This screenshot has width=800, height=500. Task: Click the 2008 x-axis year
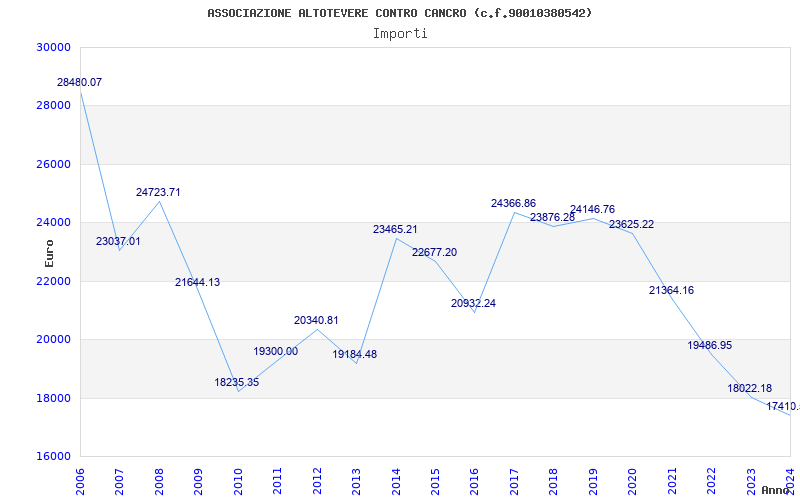(159, 481)
